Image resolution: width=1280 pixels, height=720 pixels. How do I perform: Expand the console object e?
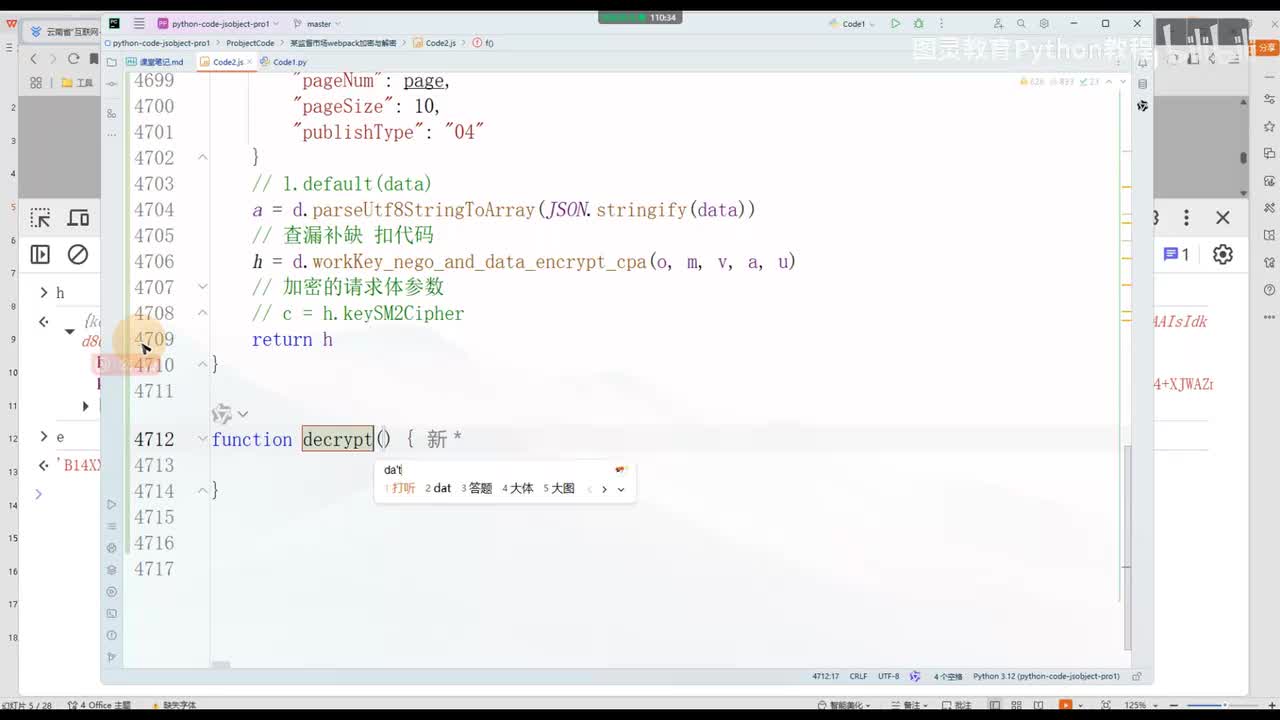tap(44, 437)
